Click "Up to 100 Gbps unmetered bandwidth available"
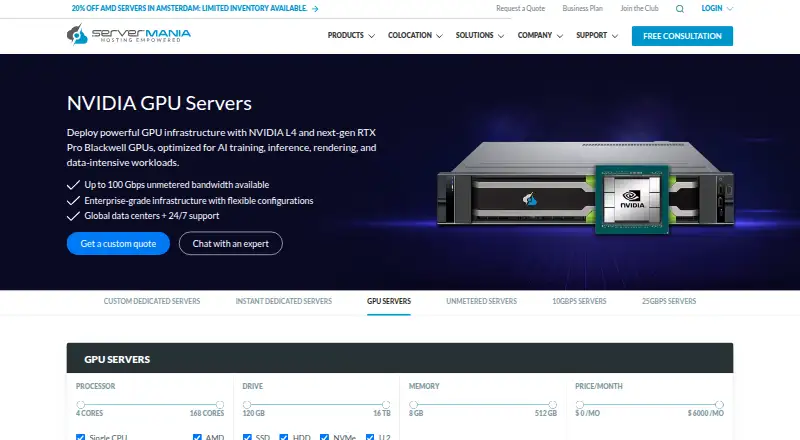Screen dimensions: 800x440 pos(177,185)
